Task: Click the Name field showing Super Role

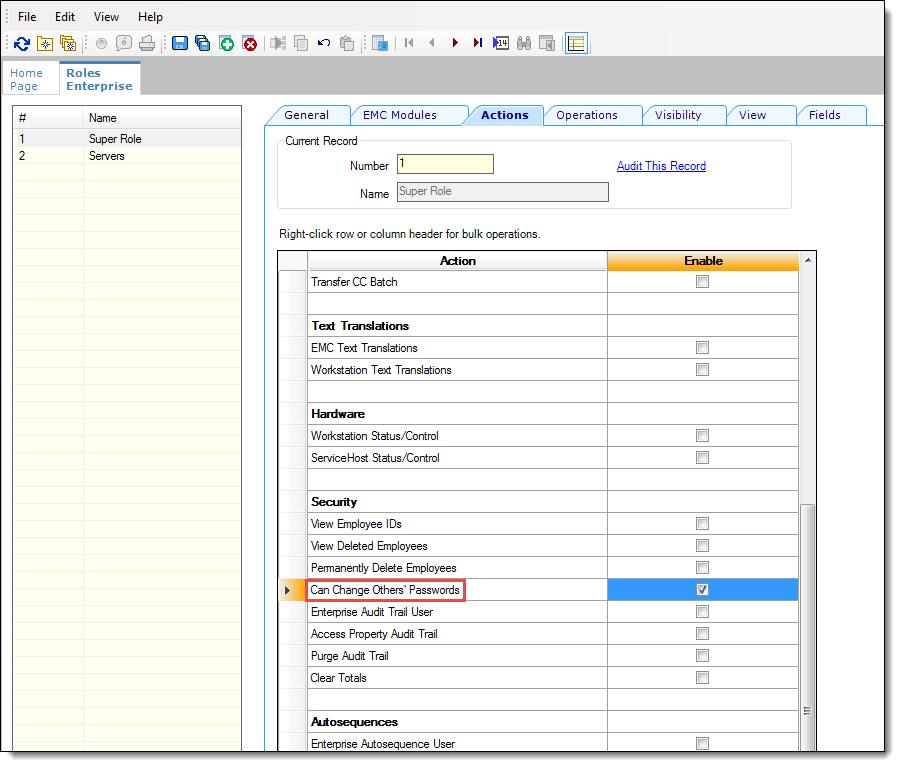Action: pos(502,192)
